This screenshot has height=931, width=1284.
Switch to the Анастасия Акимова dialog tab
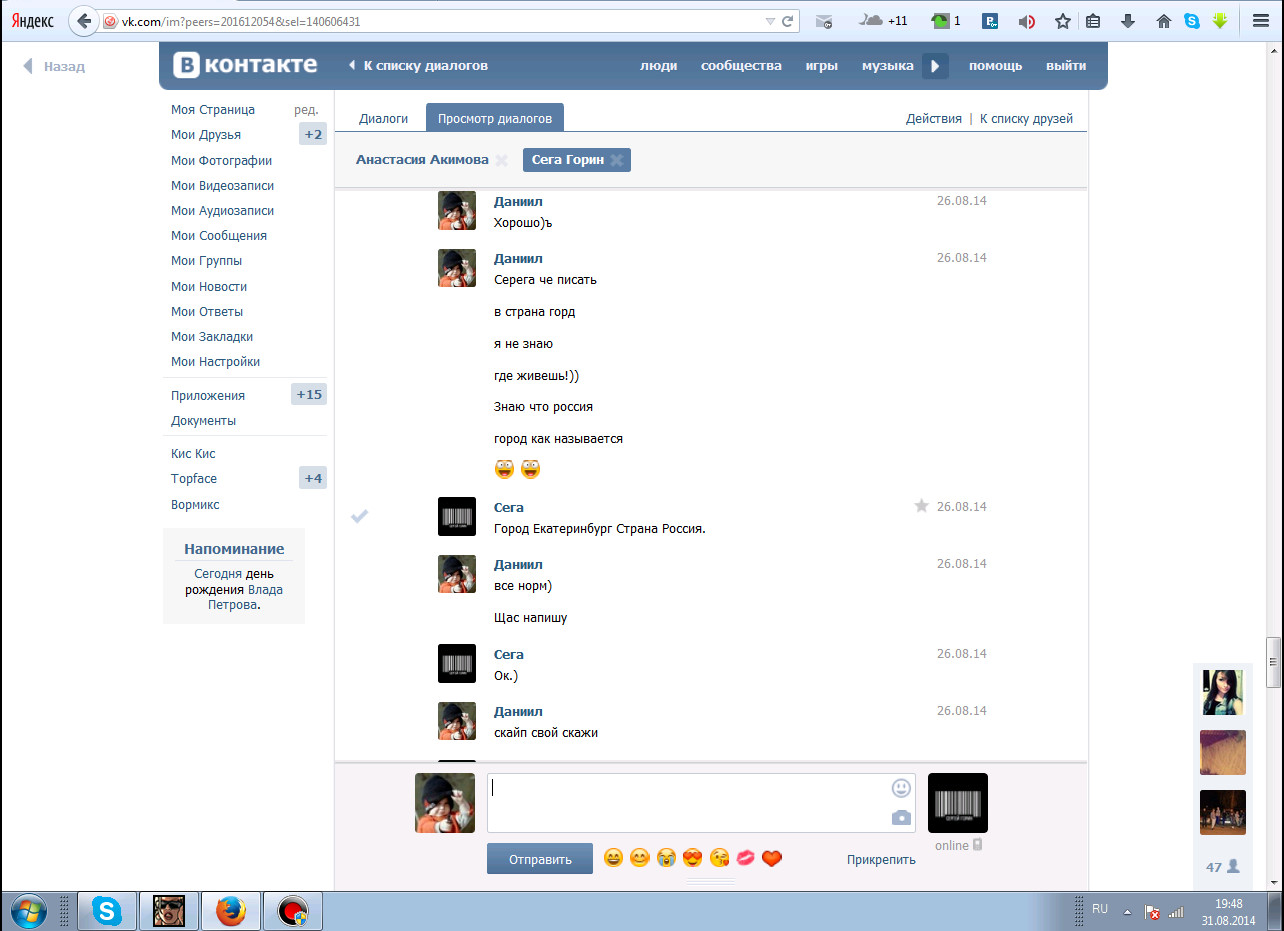(422, 160)
